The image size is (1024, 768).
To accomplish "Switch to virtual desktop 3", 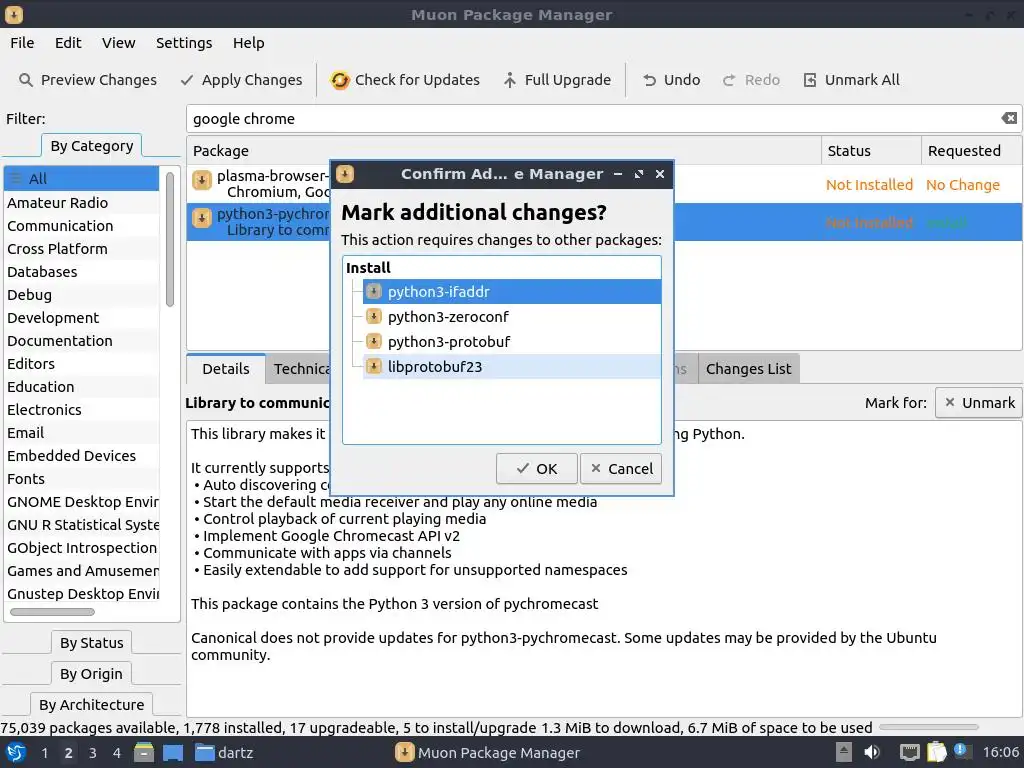I will 92,752.
